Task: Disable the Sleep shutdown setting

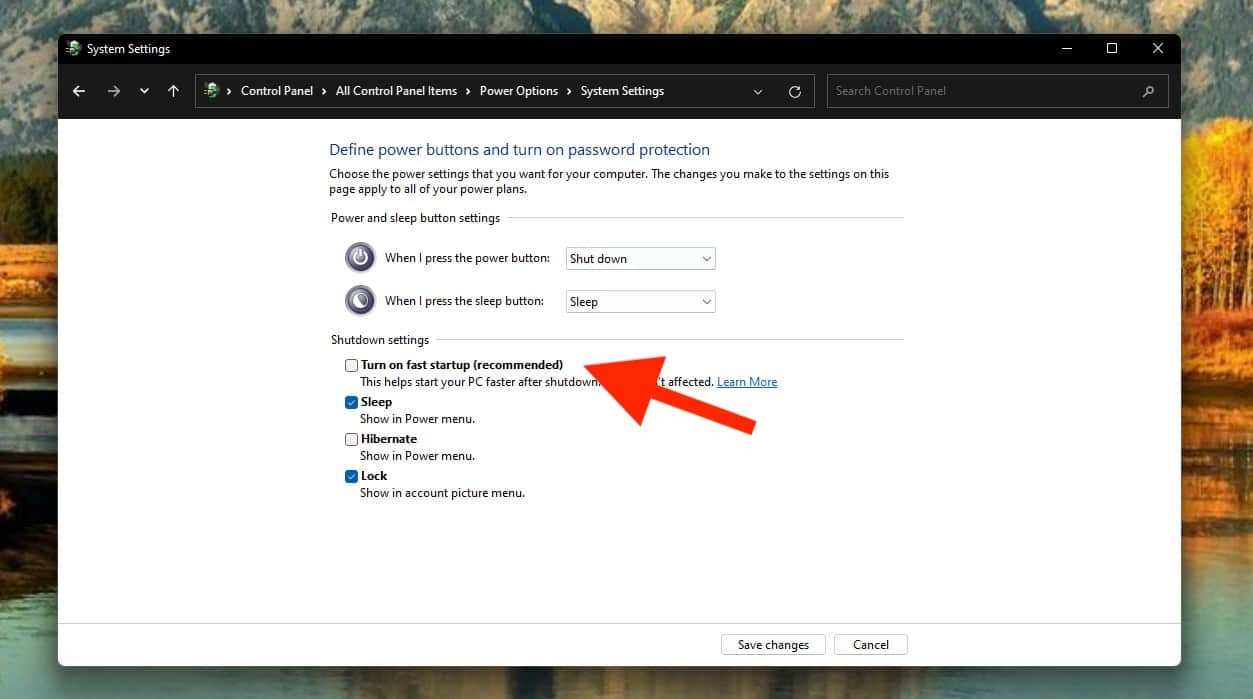Action: (351, 402)
